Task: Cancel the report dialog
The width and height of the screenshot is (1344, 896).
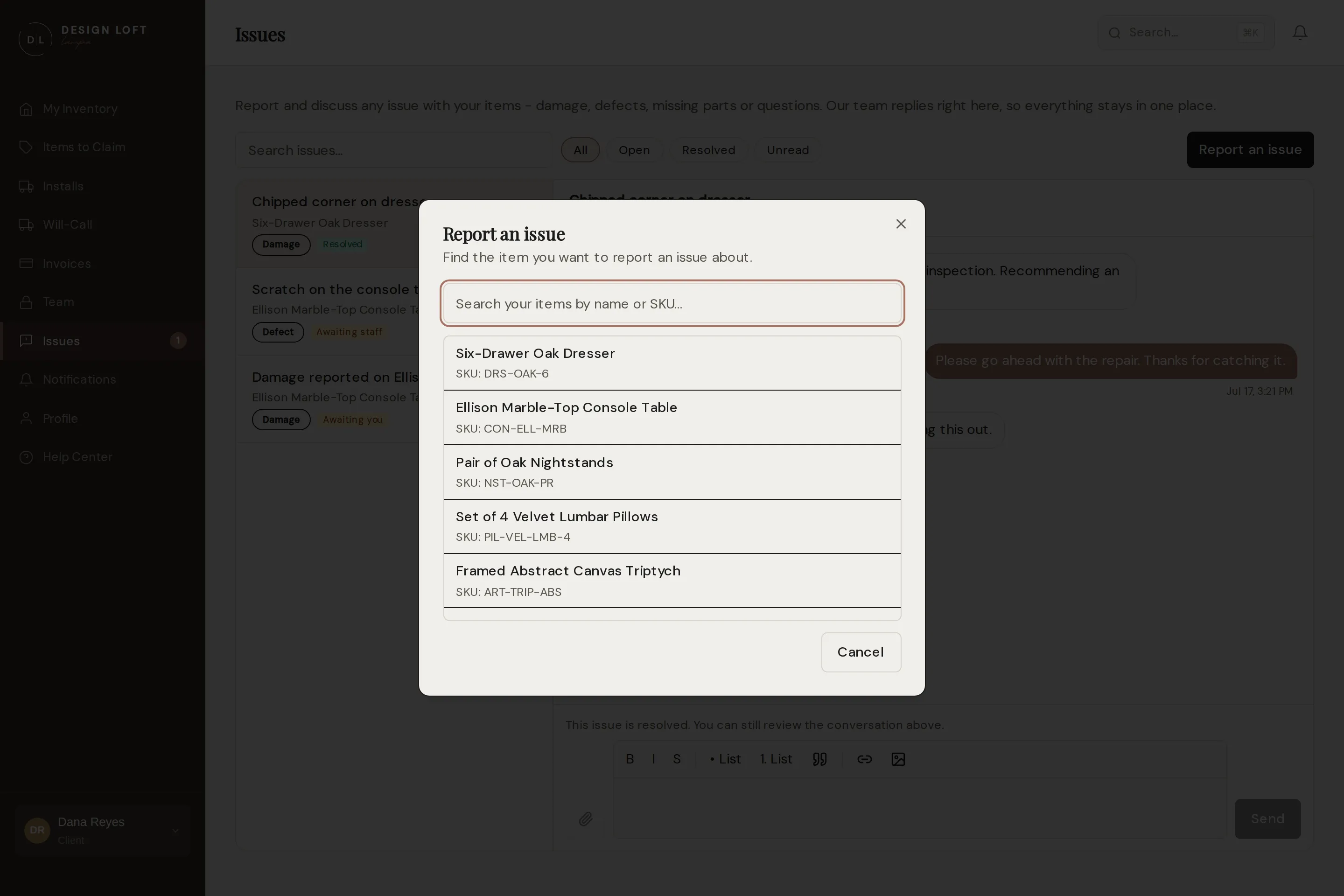Action: (861, 652)
